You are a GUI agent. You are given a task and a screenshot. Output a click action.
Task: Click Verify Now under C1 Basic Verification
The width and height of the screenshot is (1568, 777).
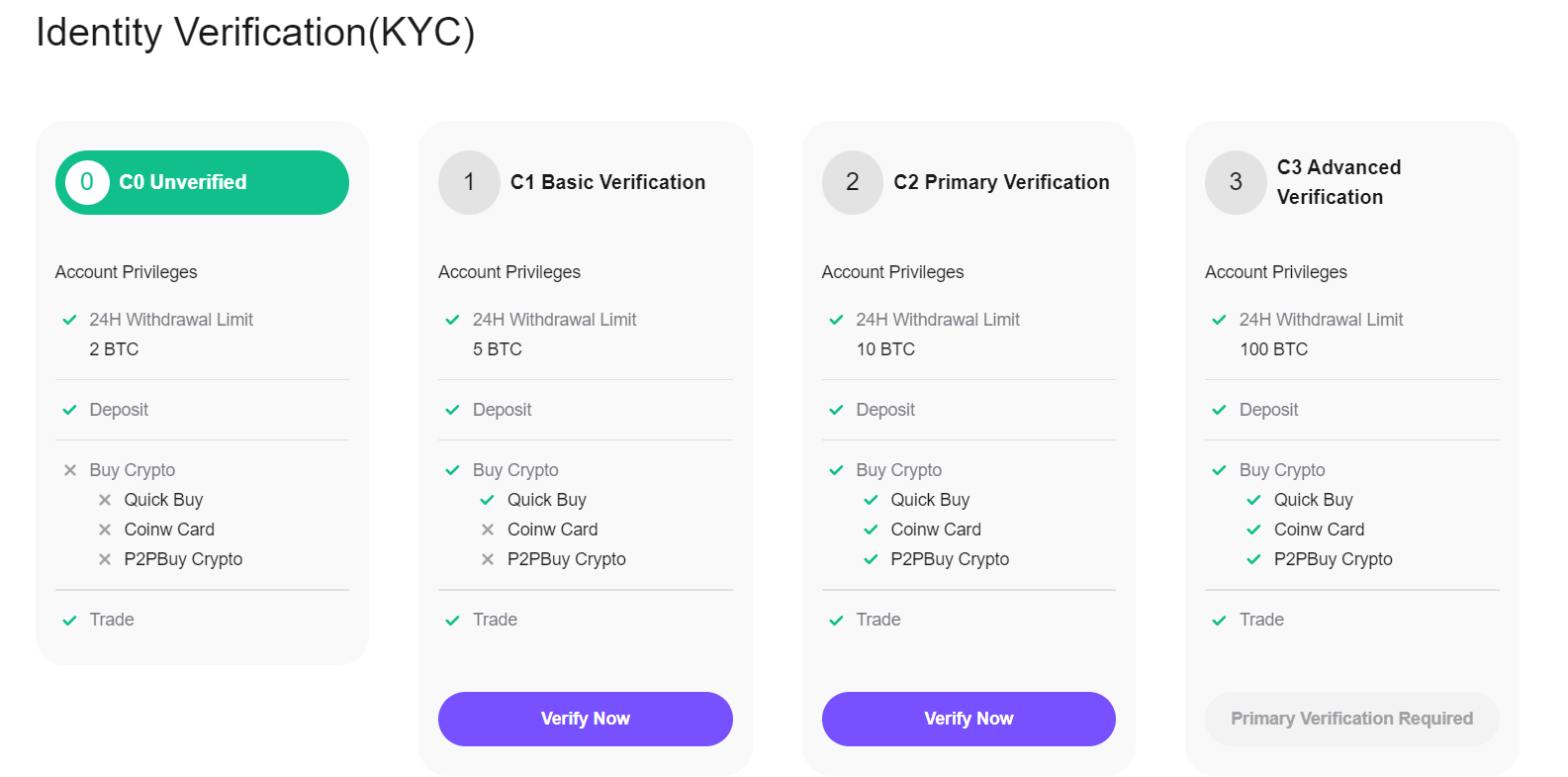pyautogui.click(x=585, y=719)
